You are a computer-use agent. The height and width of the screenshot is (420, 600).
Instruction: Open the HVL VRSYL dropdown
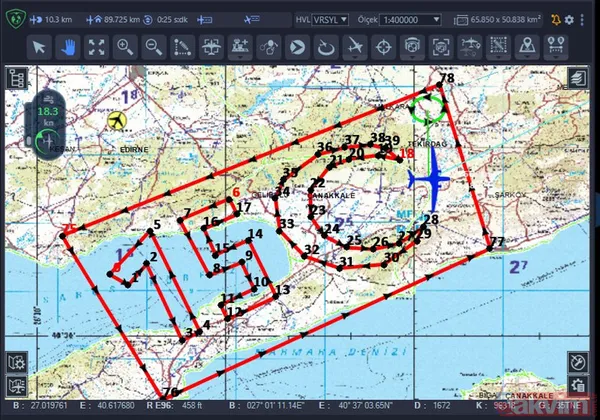click(328, 19)
